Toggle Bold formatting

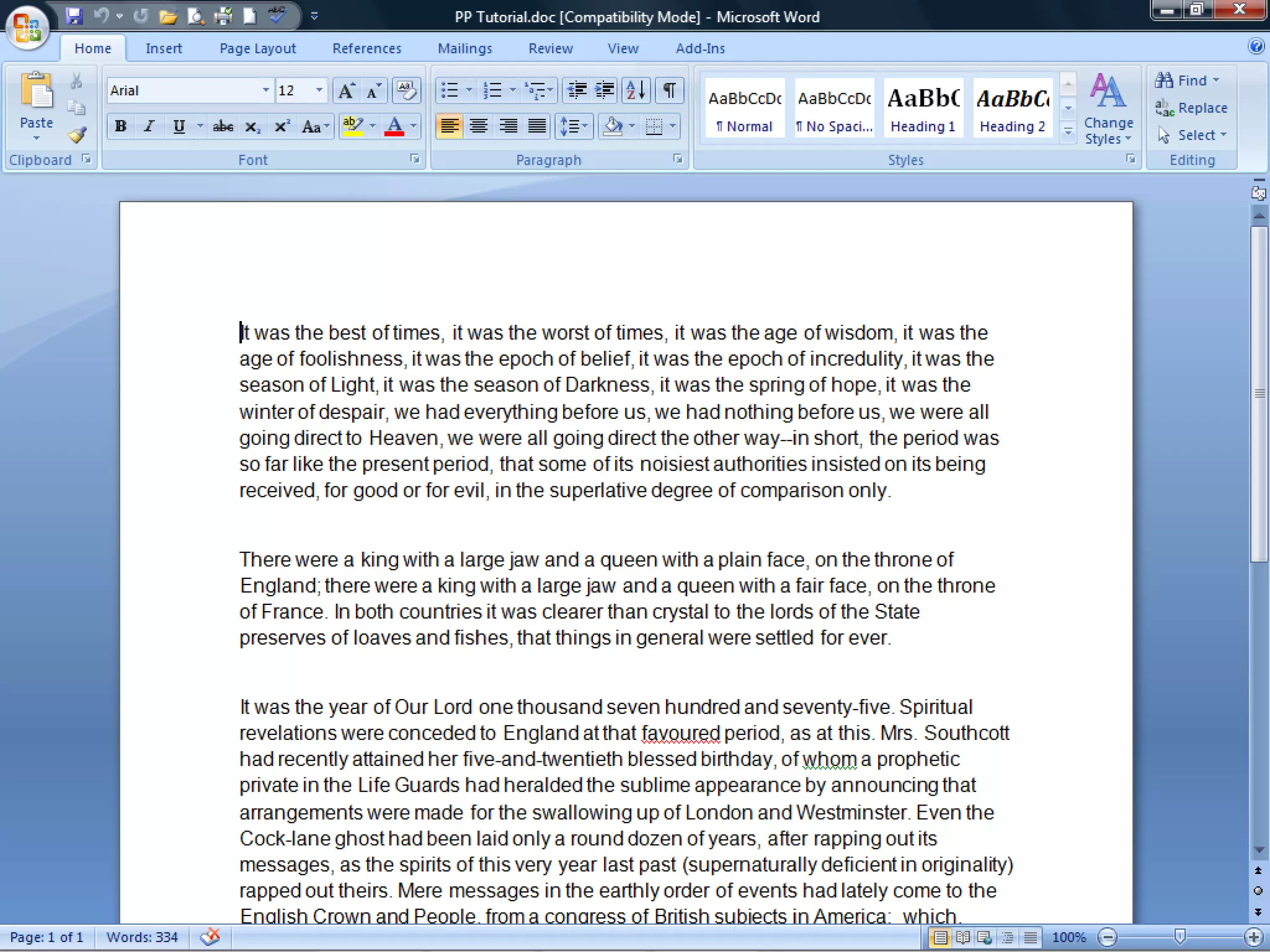pyautogui.click(x=121, y=126)
